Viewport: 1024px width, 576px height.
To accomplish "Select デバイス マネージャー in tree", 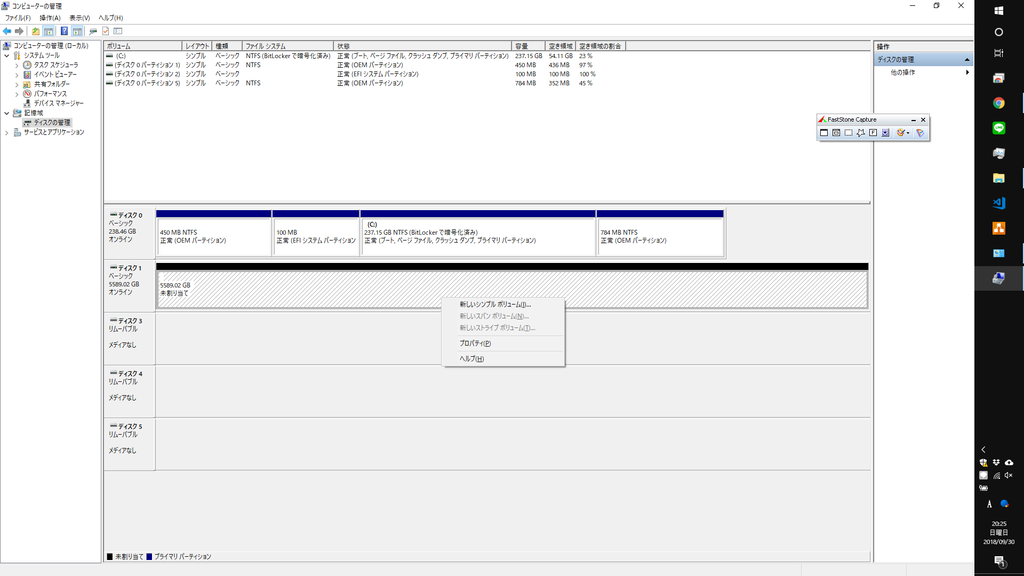I will point(59,104).
